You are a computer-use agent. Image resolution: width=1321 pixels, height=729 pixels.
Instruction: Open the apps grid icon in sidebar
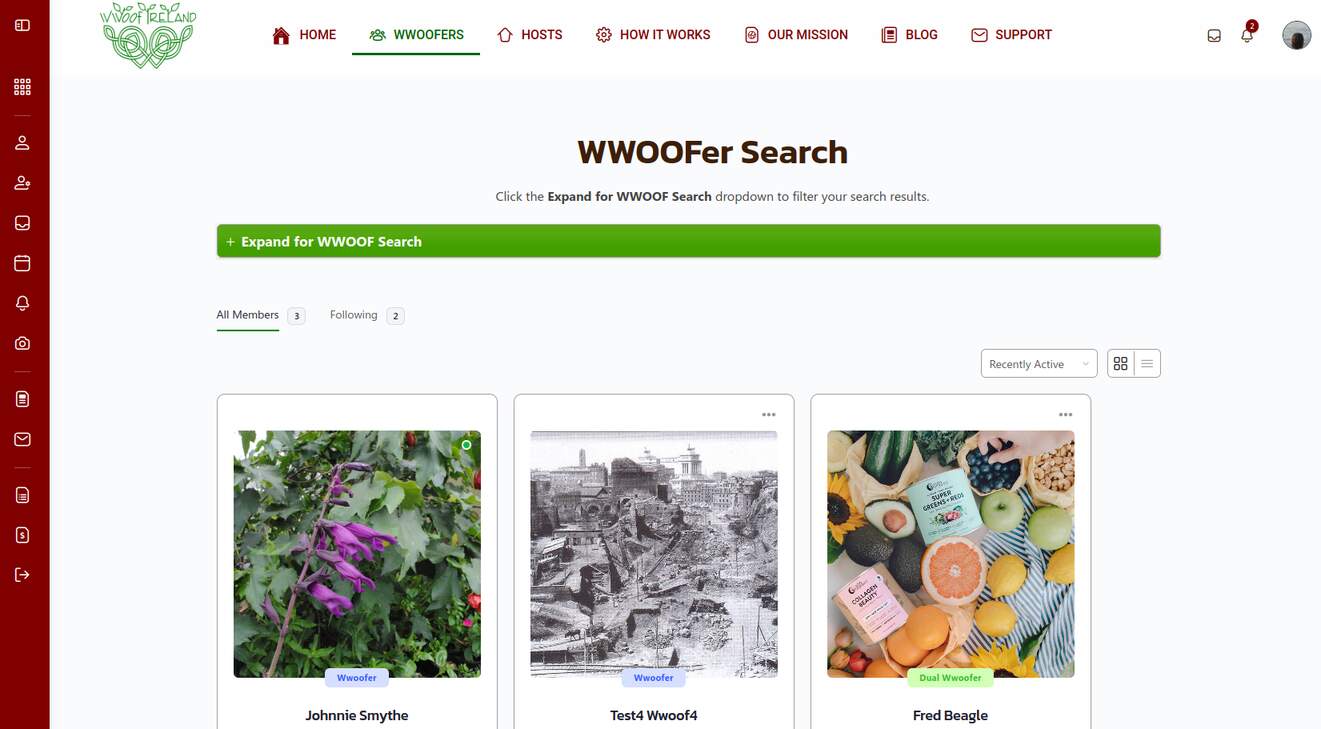coord(22,87)
